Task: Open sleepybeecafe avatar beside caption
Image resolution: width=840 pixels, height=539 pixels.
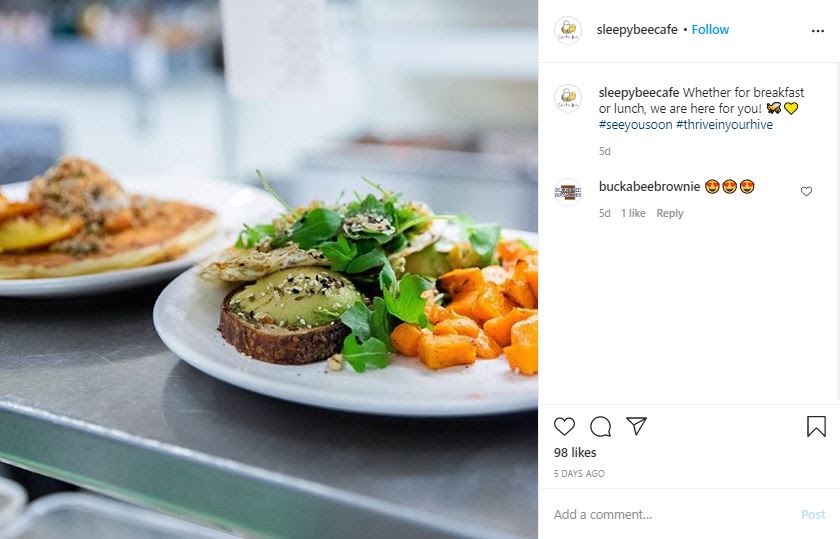Action: point(568,99)
